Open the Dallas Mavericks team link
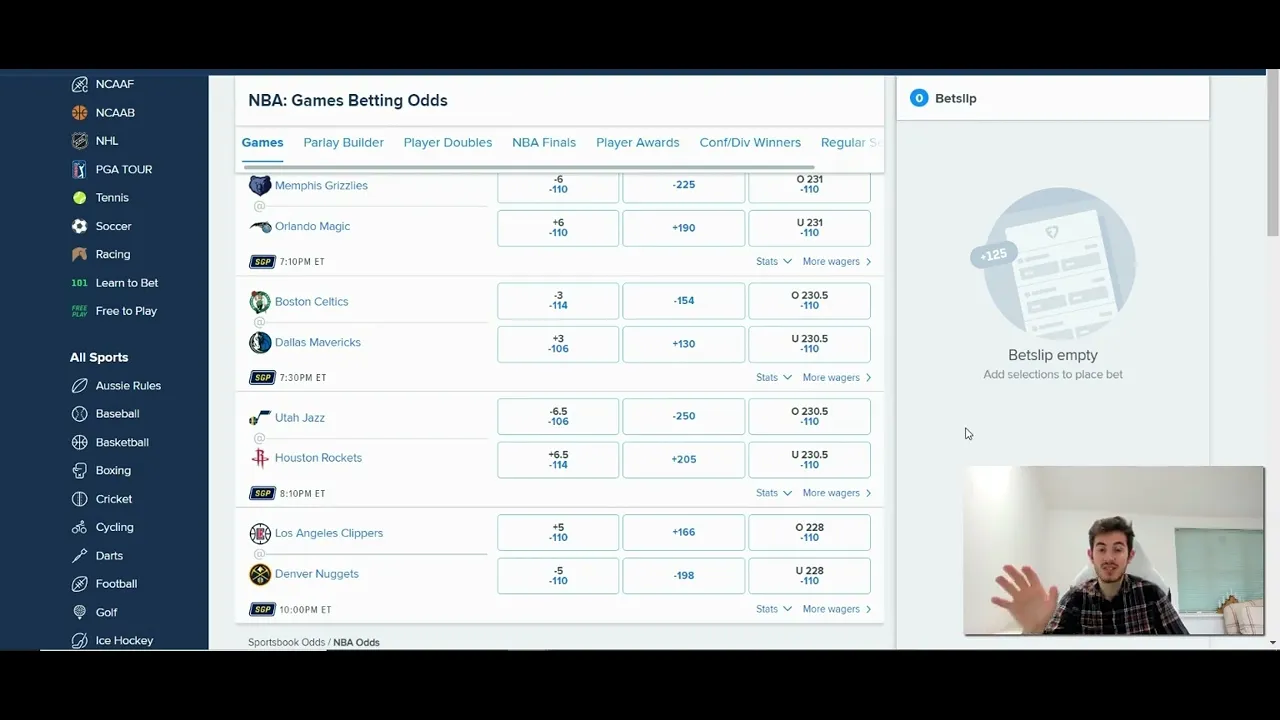1280x720 pixels. point(317,342)
